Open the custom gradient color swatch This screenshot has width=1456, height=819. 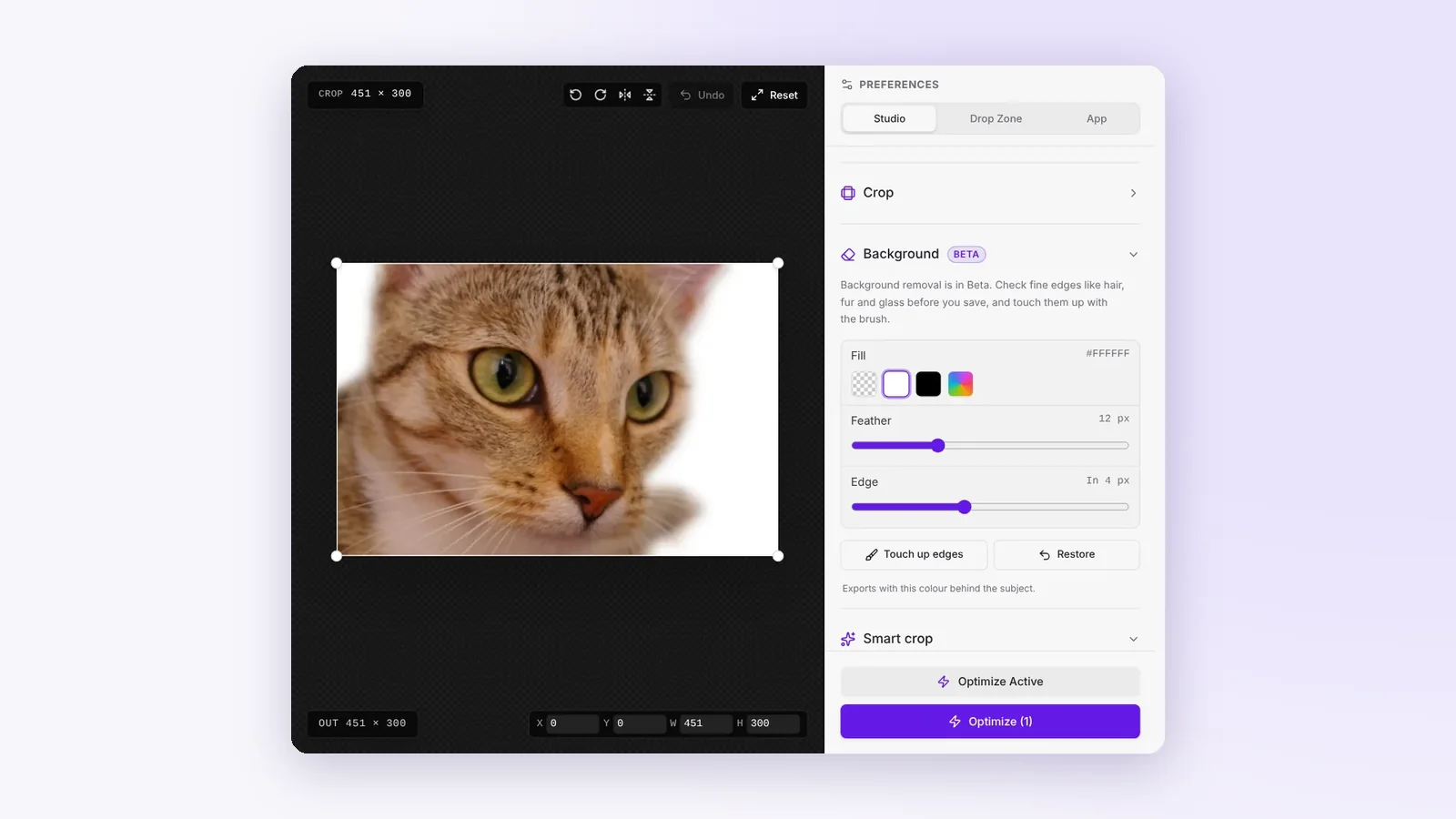point(961,384)
